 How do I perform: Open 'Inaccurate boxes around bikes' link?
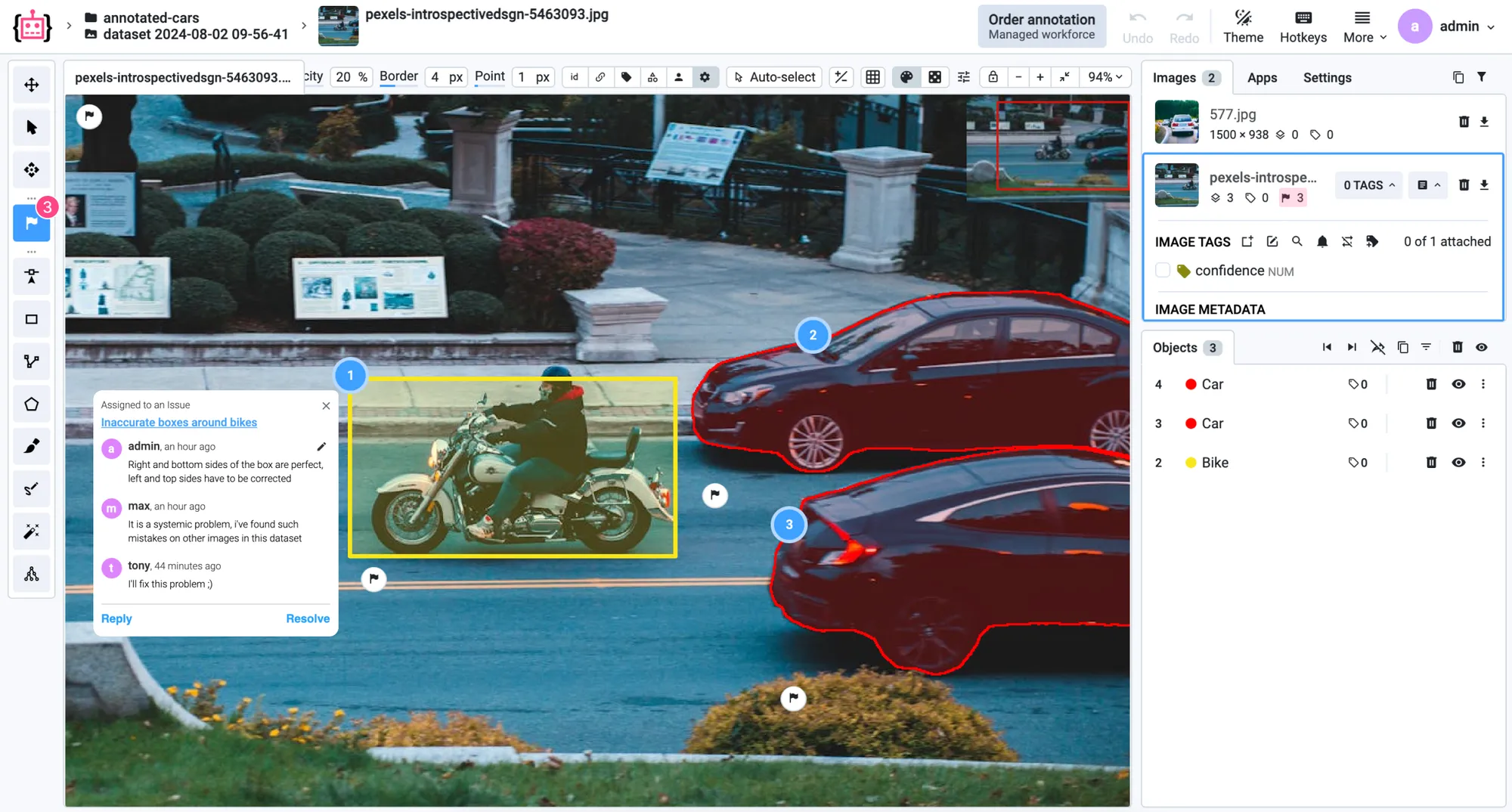[x=179, y=423]
